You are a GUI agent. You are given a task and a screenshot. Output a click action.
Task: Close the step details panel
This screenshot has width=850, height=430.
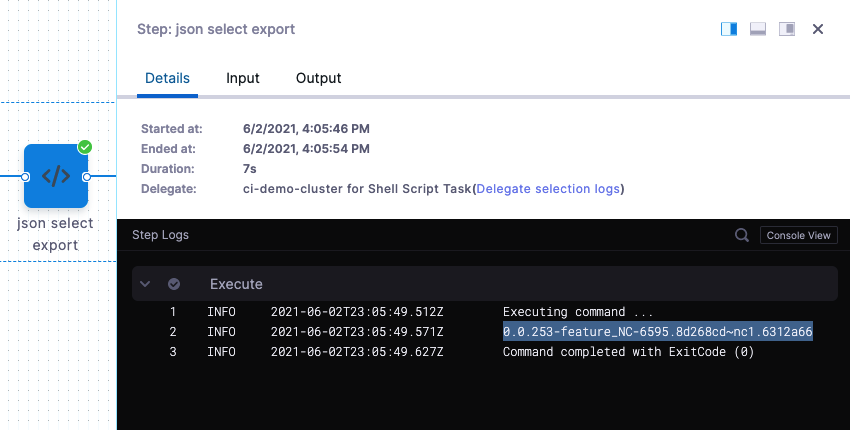click(x=818, y=29)
